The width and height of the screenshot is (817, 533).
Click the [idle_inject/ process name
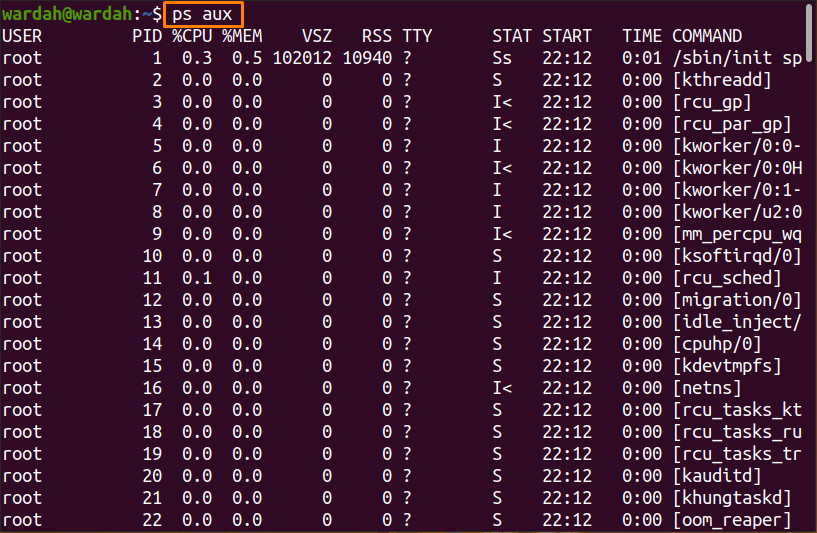pos(737,322)
